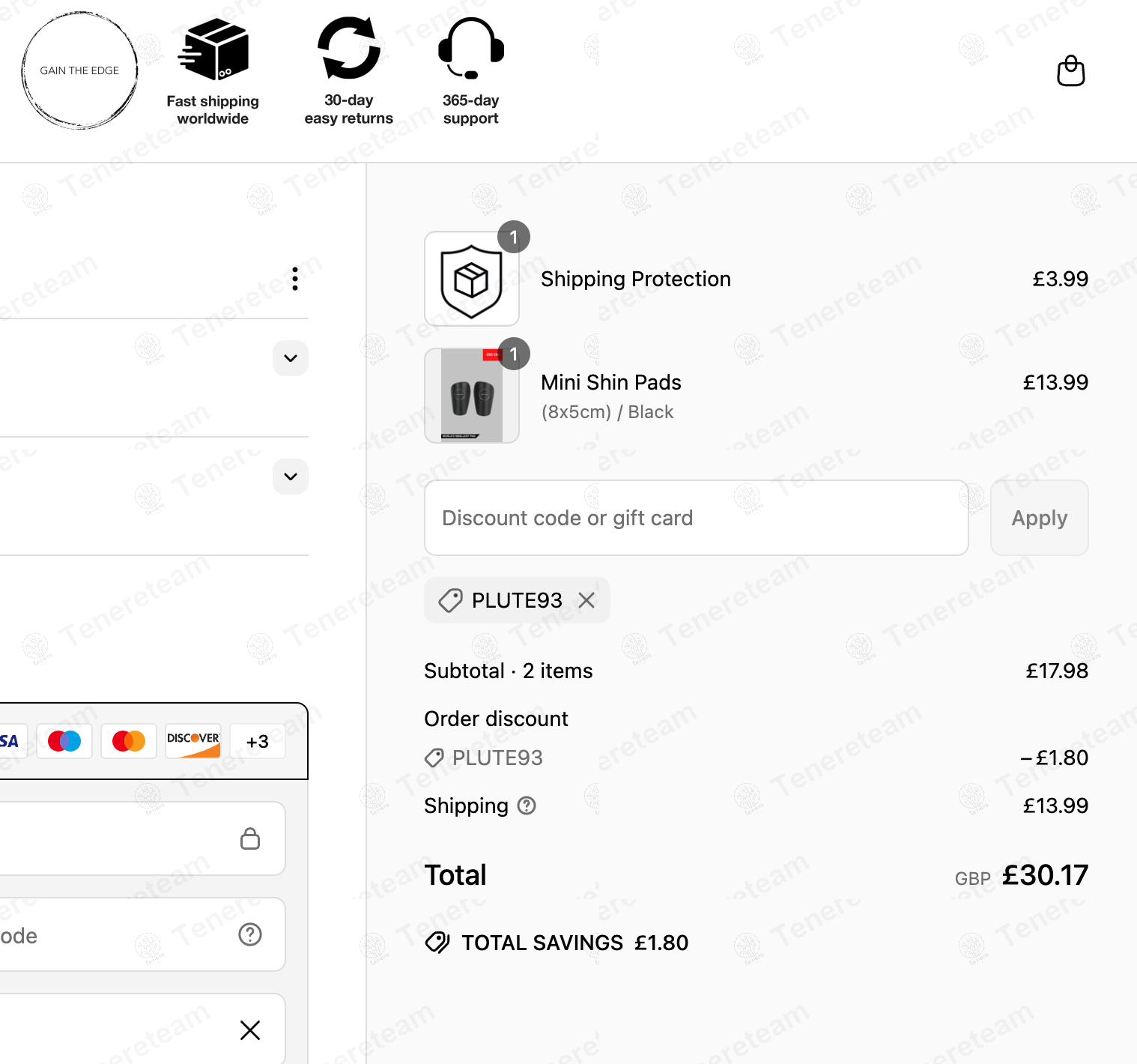Click the fast shipping worldwide box icon
Viewport: 1137px width, 1064px height.
point(213,49)
